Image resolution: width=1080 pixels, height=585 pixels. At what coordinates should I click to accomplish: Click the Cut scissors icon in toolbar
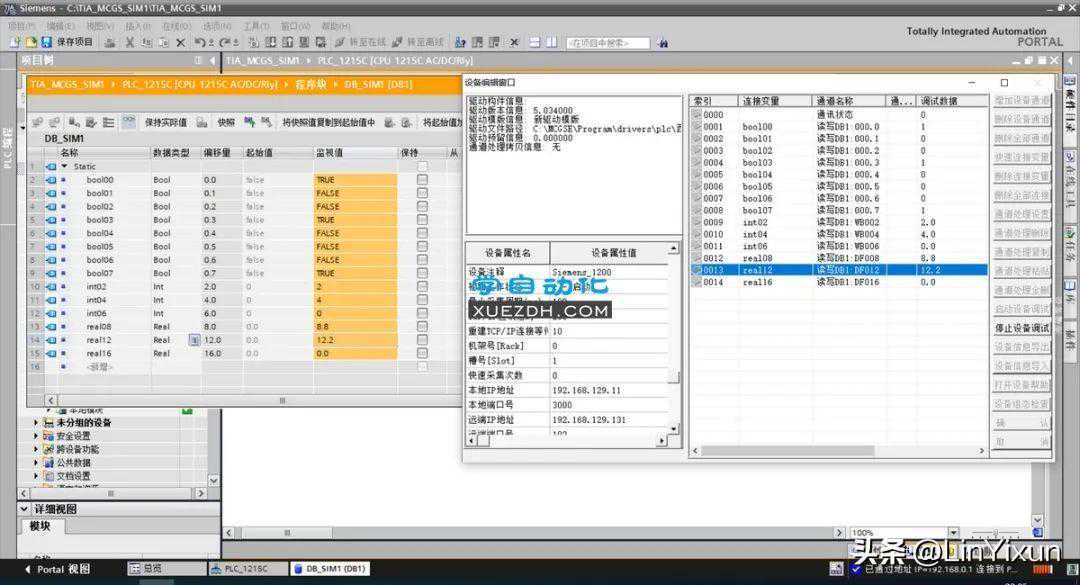(x=130, y=42)
